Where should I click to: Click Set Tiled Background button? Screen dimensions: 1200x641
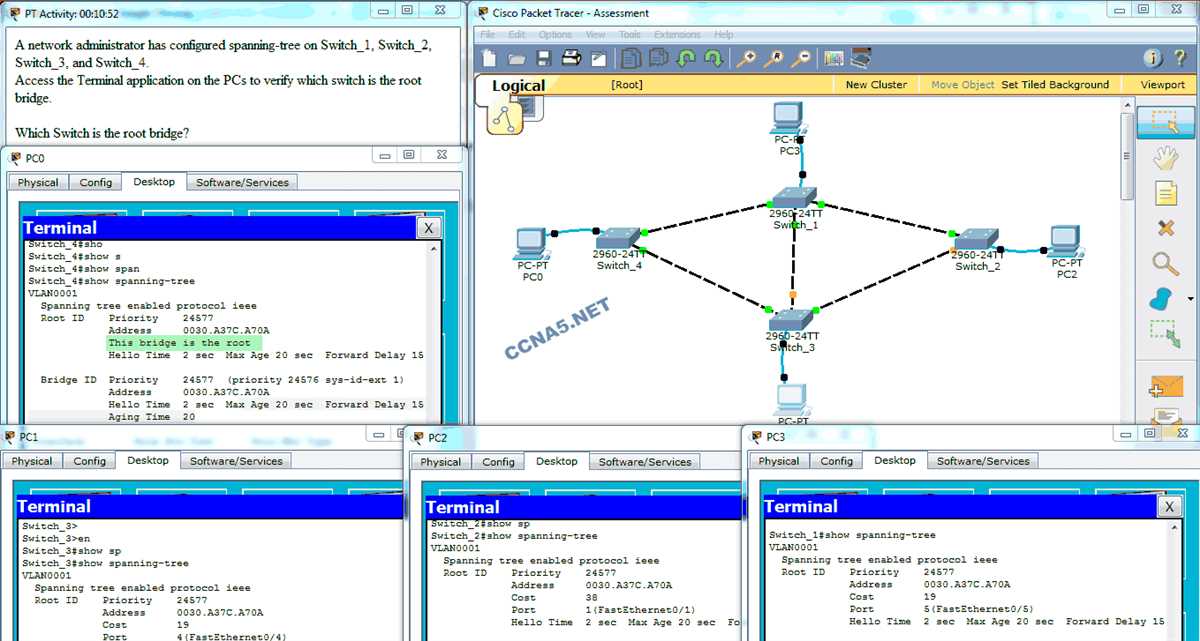point(1055,85)
